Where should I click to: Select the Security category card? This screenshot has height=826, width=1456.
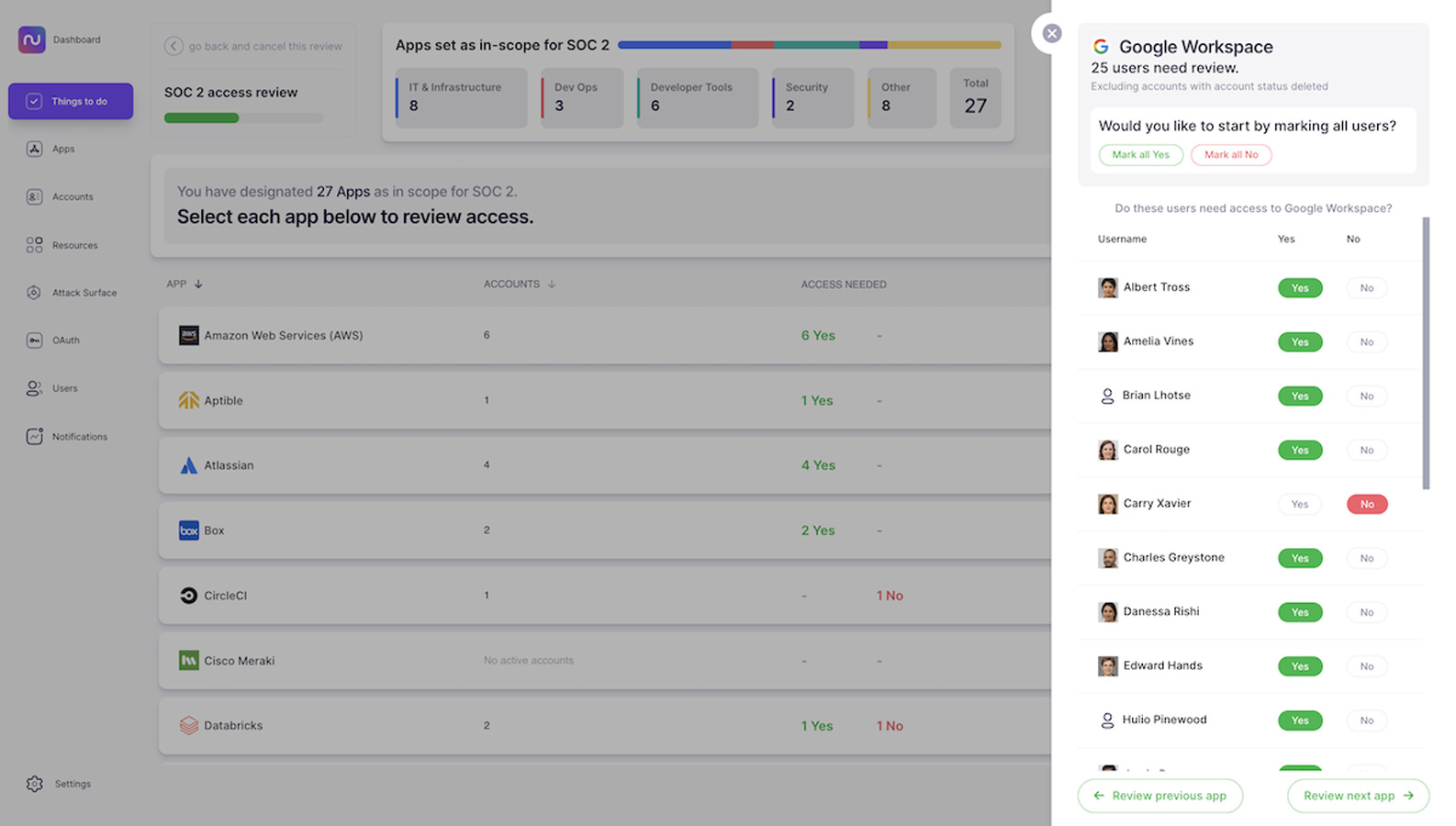(x=813, y=97)
